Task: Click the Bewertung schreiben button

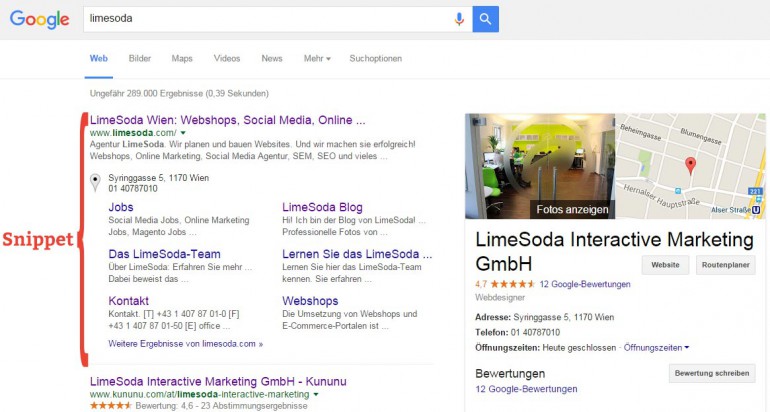Action: [x=711, y=373]
